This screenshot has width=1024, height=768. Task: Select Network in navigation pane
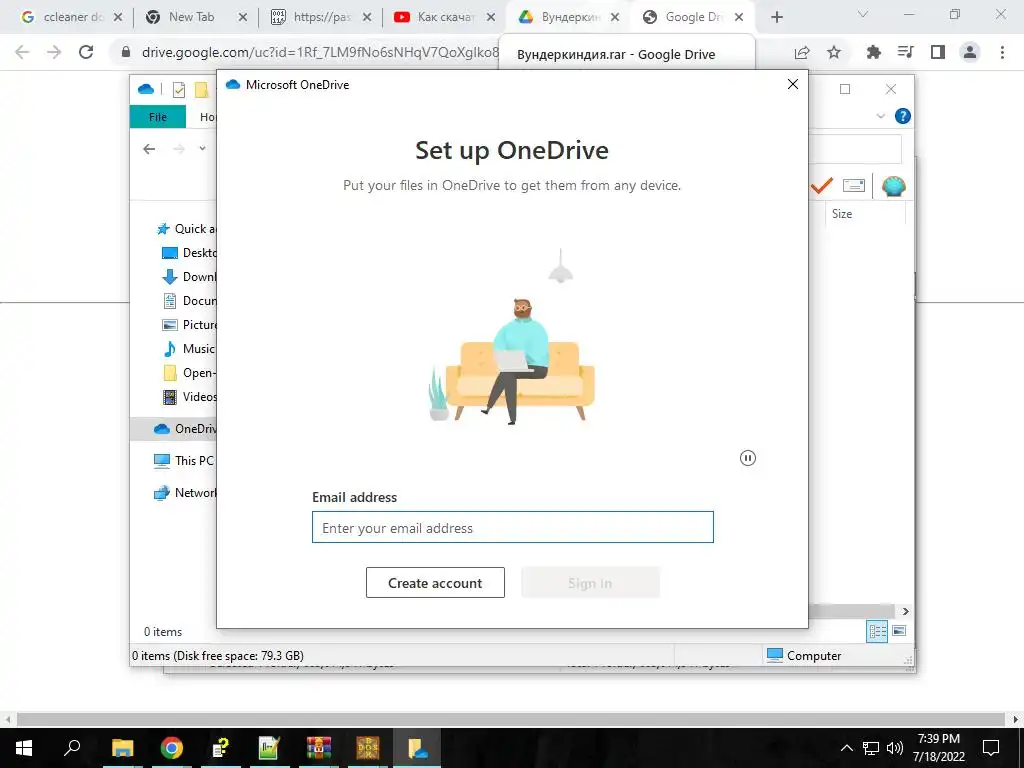point(184,493)
